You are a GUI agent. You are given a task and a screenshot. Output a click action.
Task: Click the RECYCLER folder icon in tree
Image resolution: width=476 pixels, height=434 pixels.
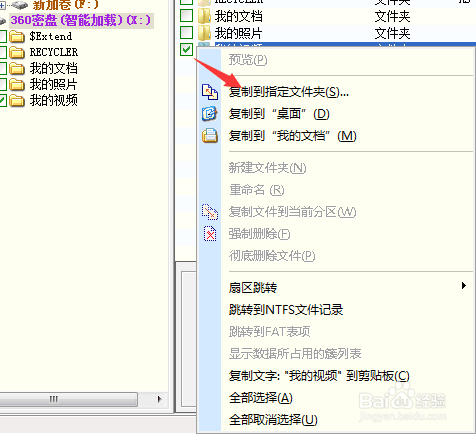click(17, 53)
